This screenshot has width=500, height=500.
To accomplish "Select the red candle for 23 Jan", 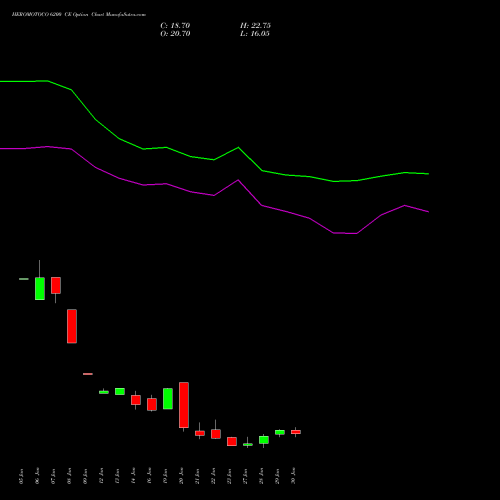I will click(x=232, y=442).
